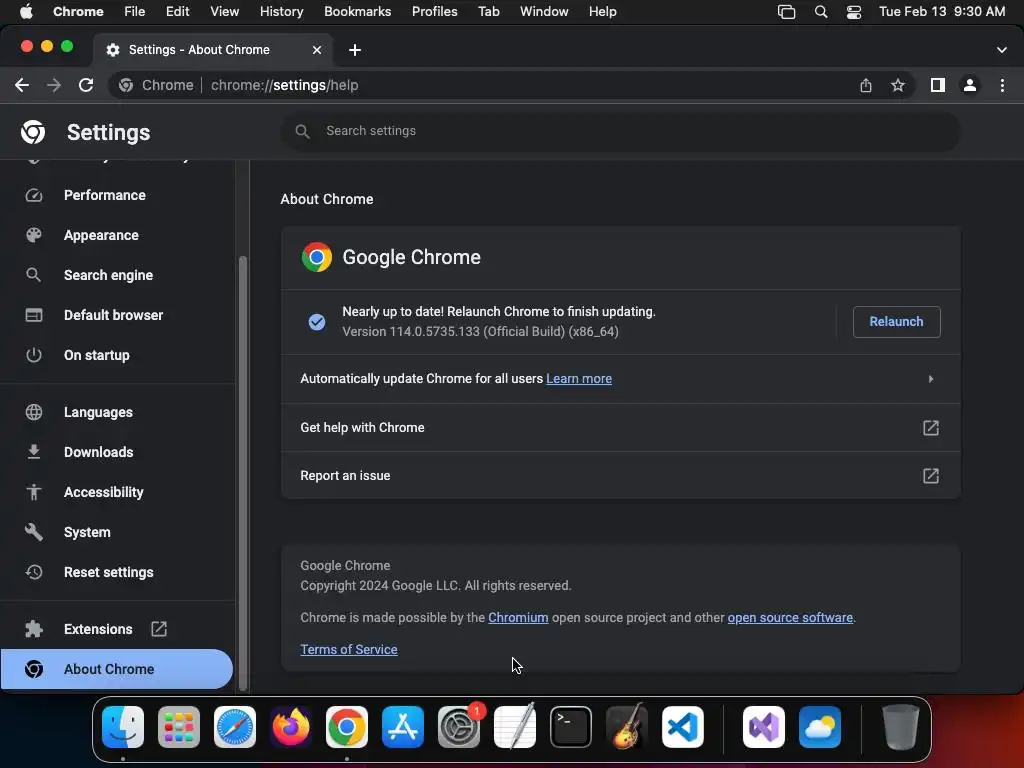
Task: Open Accessibility settings
Action: click(x=103, y=492)
